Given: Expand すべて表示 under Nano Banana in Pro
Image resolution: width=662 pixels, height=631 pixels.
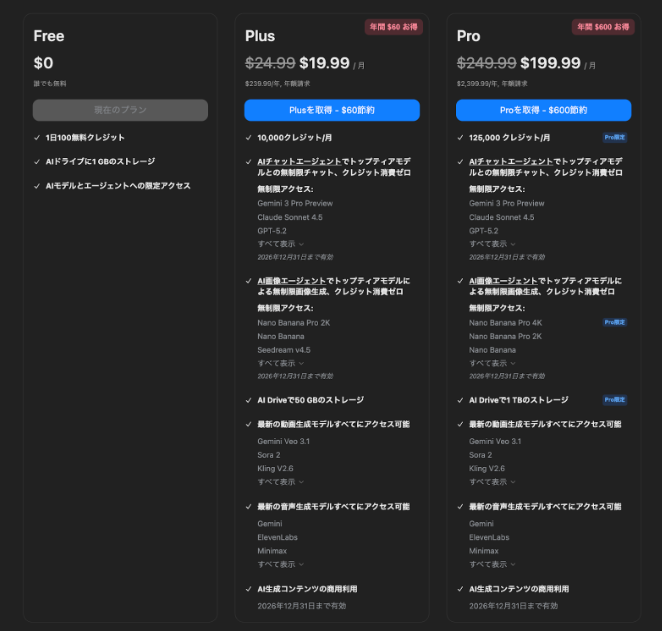Looking at the screenshot, I should tap(492, 363).
